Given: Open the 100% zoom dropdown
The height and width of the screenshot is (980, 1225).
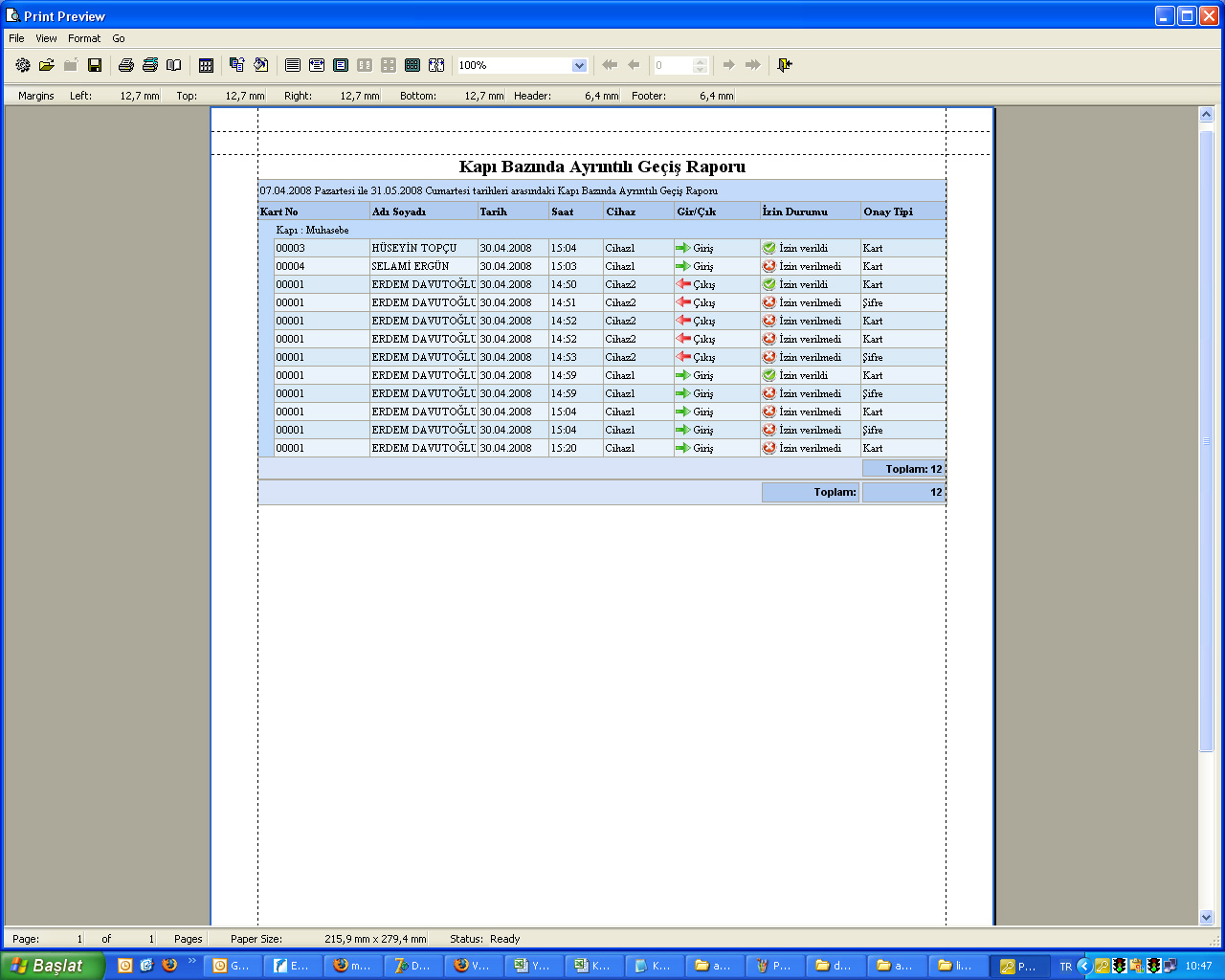Looking at the screenshot, I should coord(579,65).
